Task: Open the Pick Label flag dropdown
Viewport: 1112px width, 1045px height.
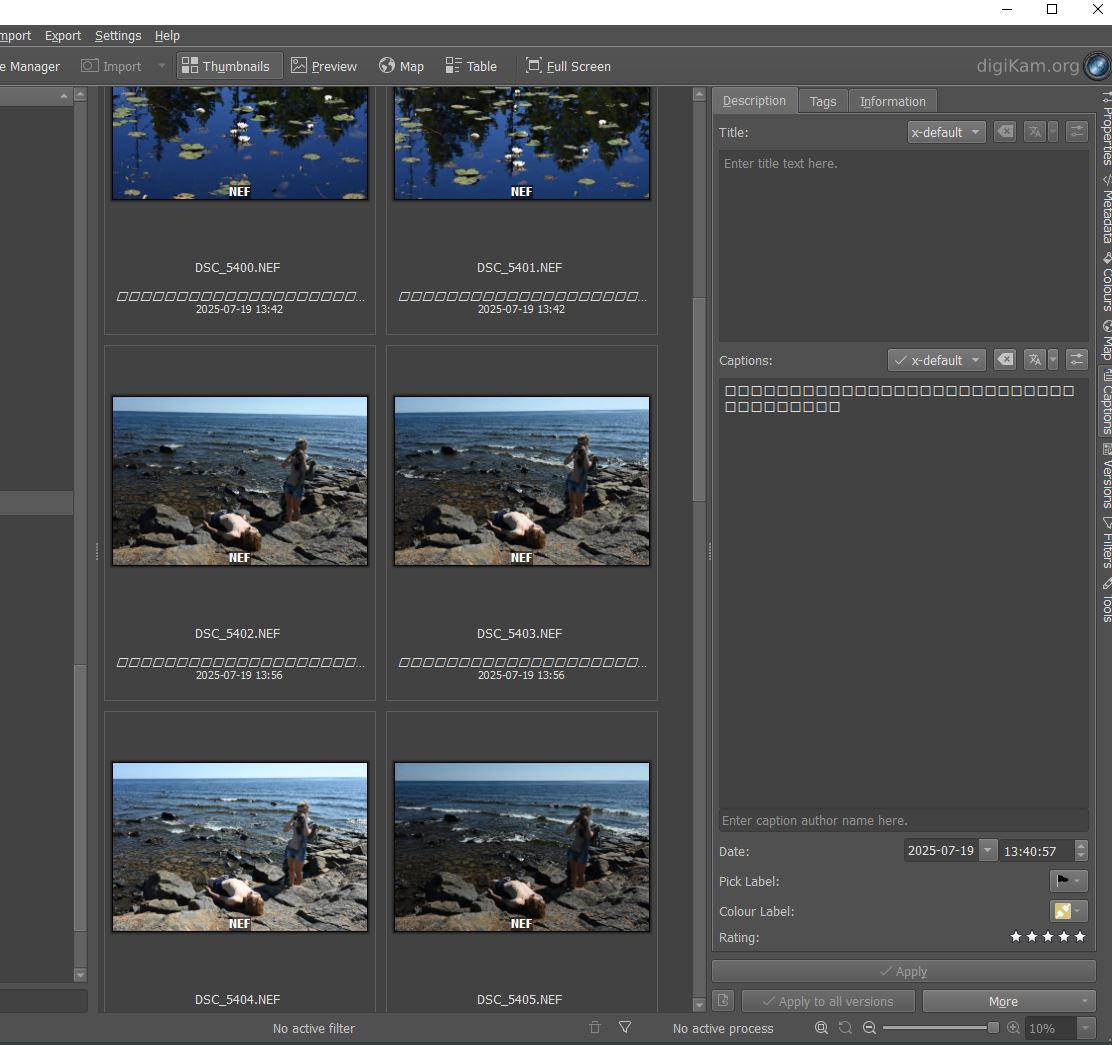Action: coord(1067,881)
